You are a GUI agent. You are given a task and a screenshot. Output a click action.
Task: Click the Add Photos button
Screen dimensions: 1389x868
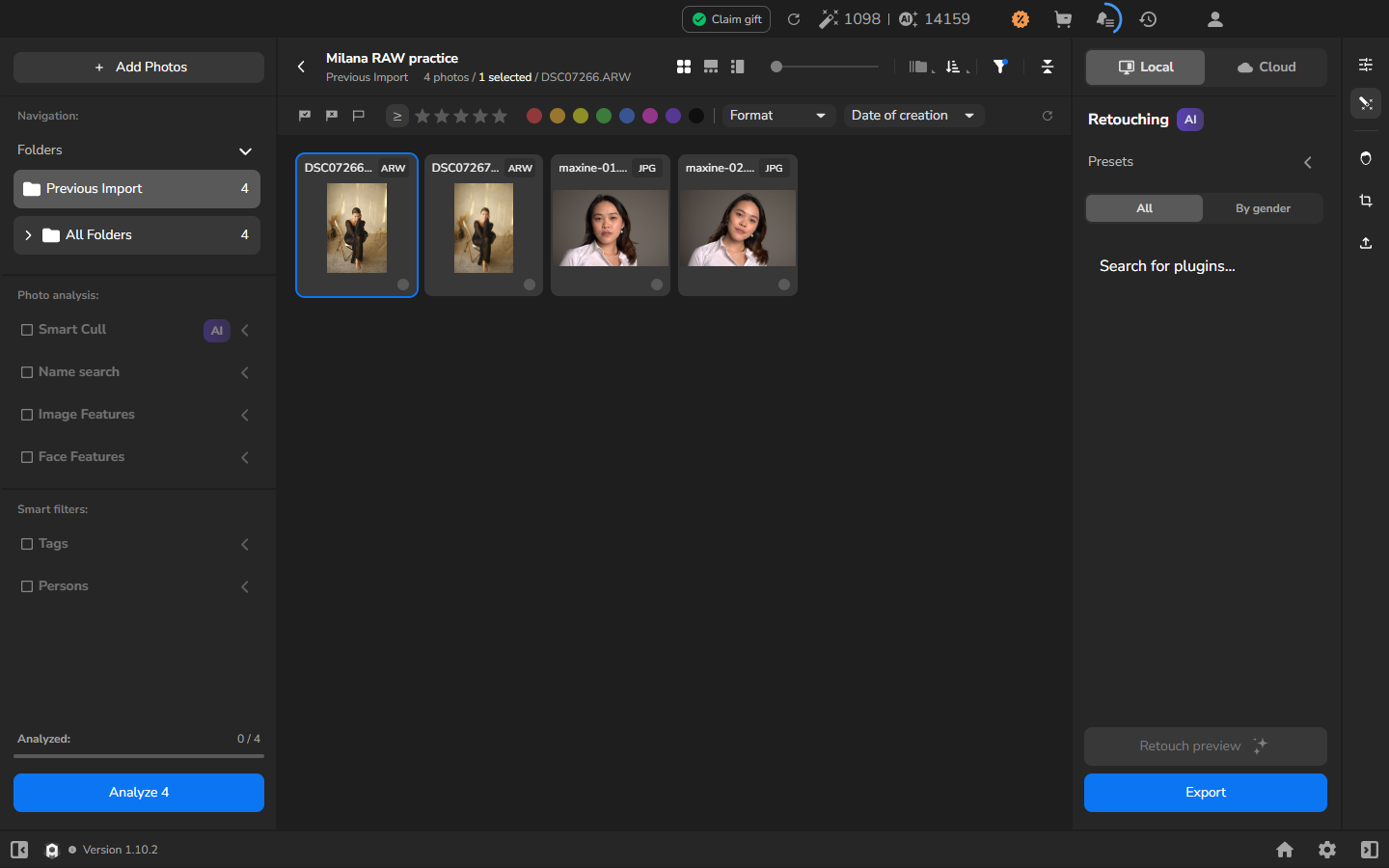139,68
